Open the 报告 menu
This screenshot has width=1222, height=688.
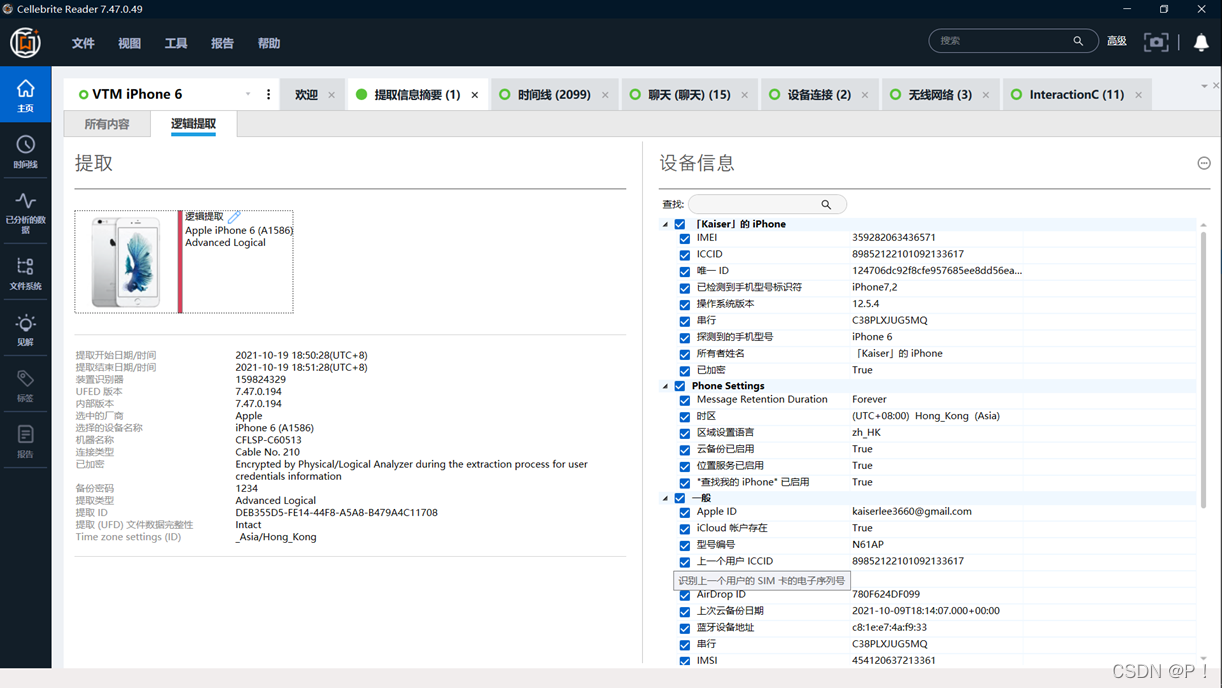[x=222, y=43]
